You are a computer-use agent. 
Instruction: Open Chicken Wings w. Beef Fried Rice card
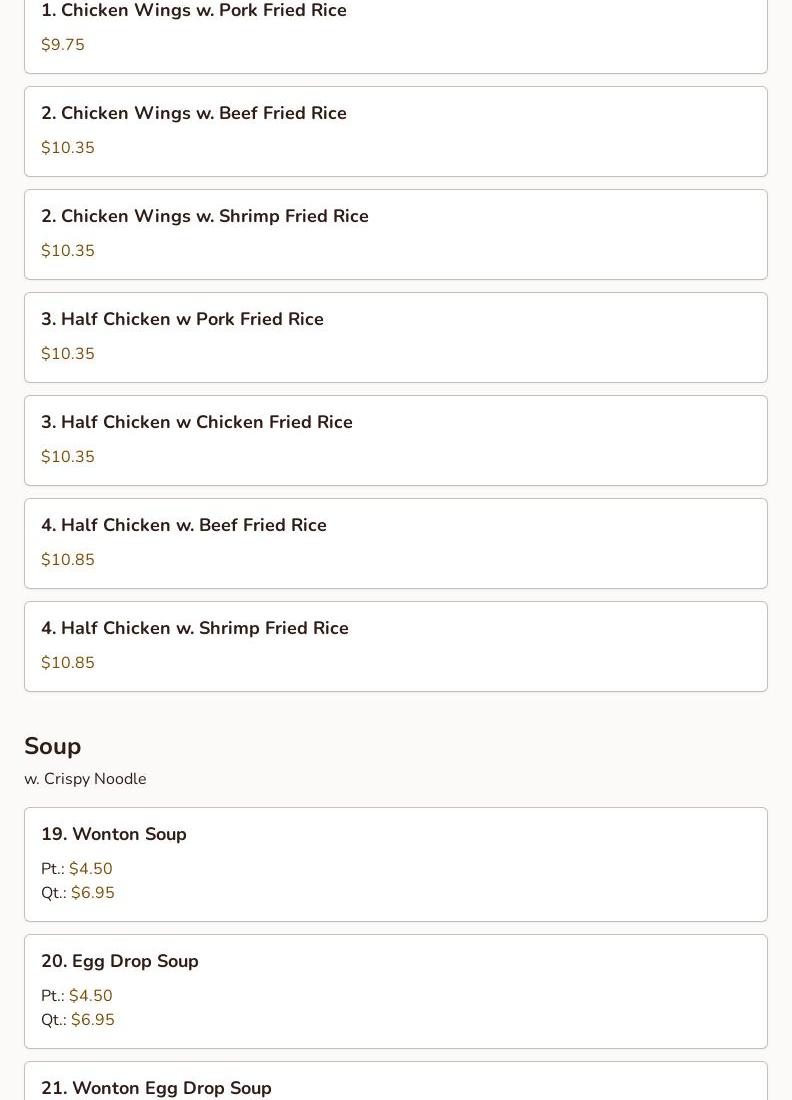(x=396, y=131)
